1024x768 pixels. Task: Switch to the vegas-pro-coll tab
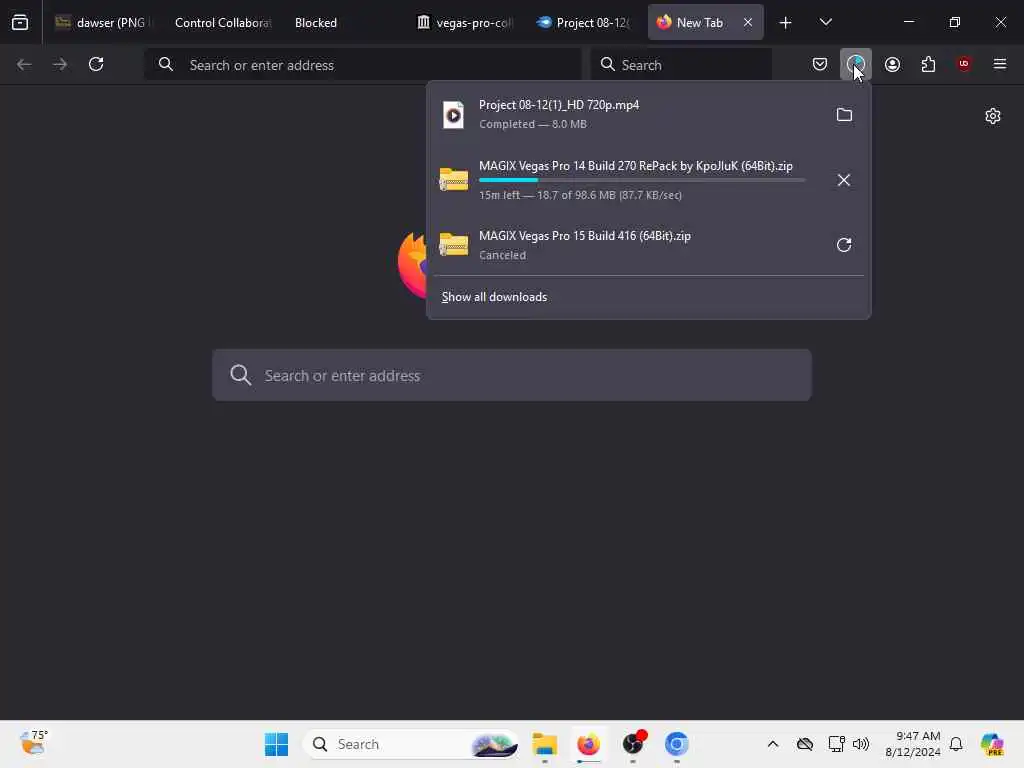[465, 22]
